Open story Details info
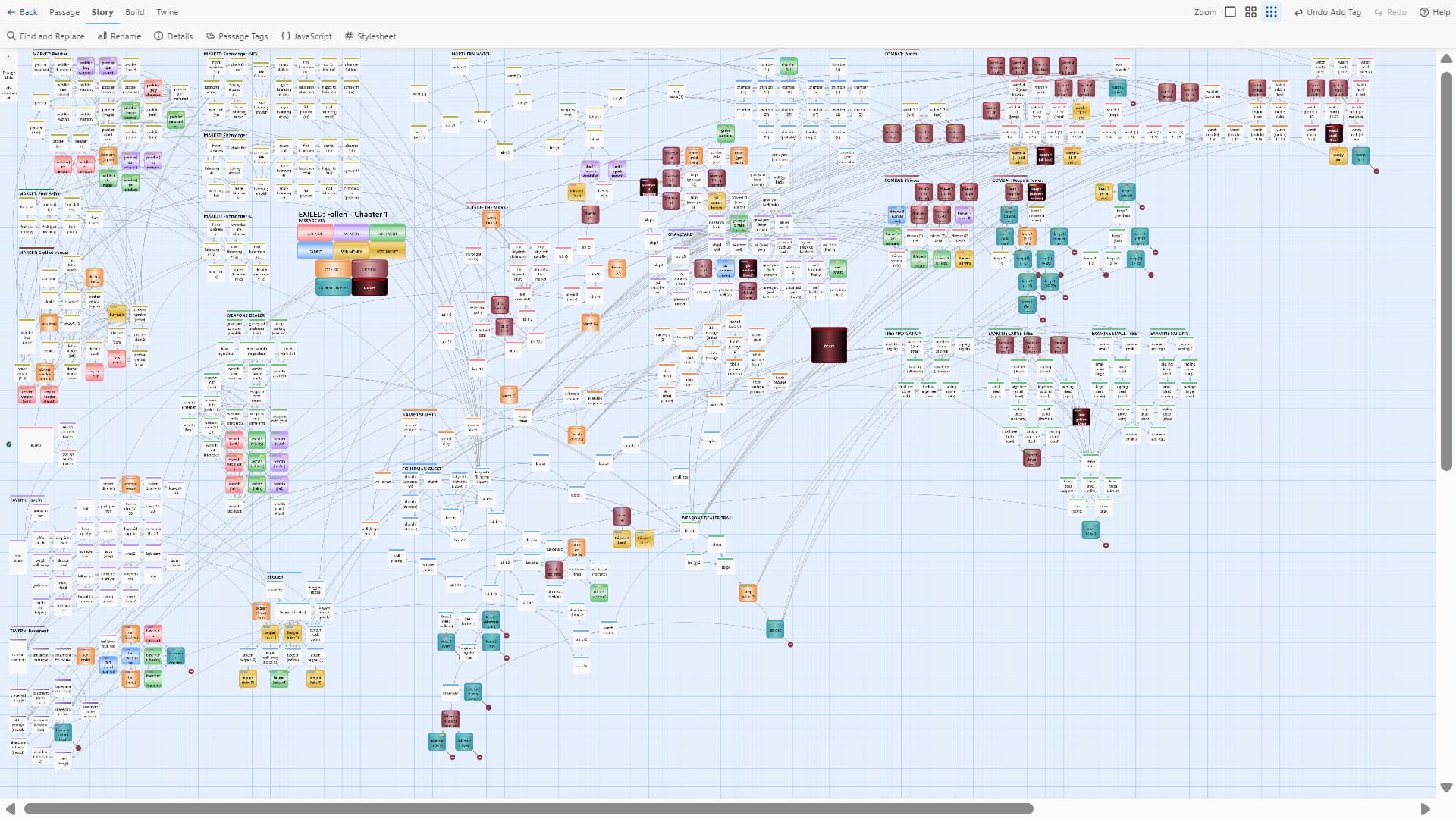 [x=173, y=36]
